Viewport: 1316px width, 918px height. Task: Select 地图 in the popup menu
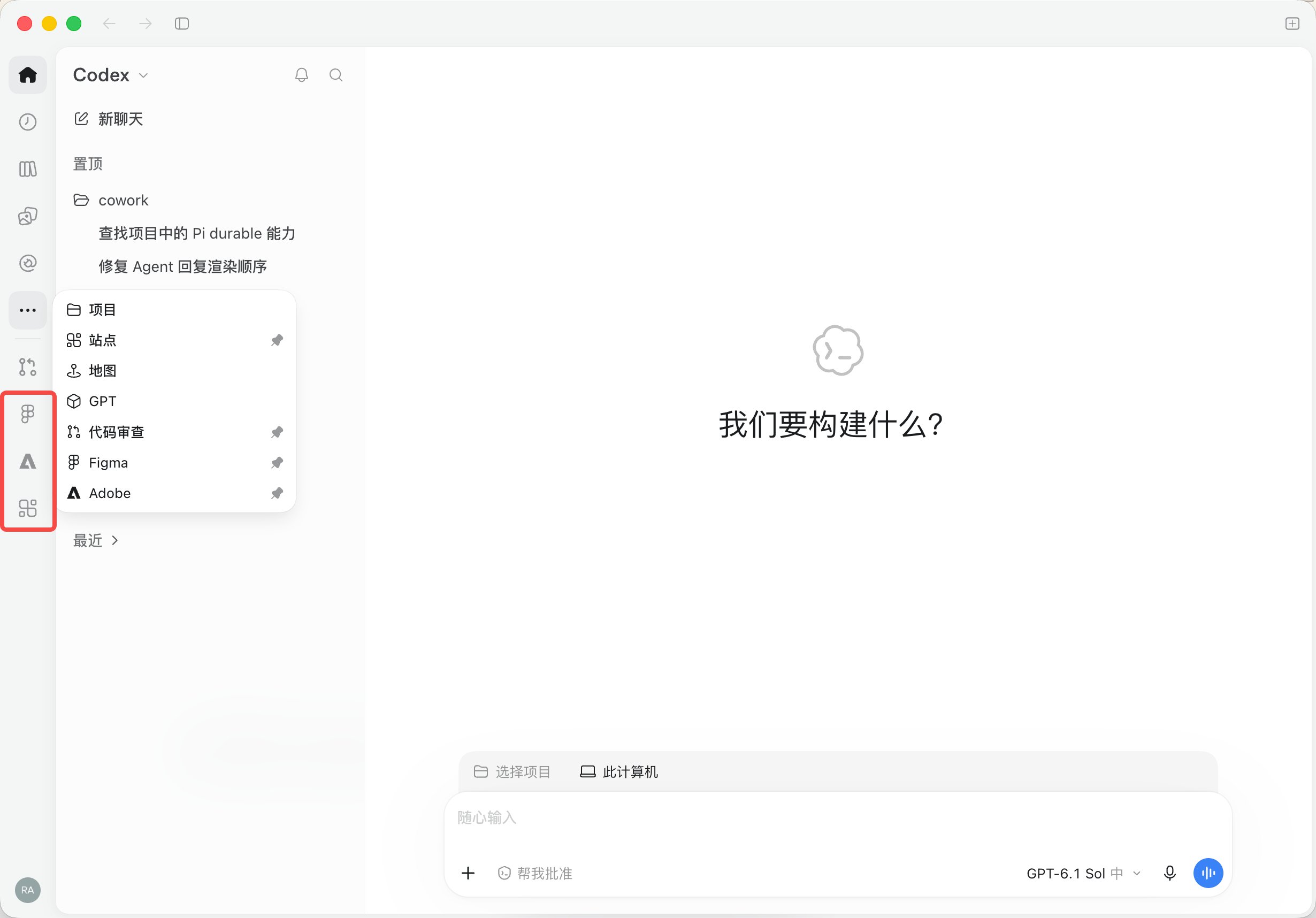point(174,371)
